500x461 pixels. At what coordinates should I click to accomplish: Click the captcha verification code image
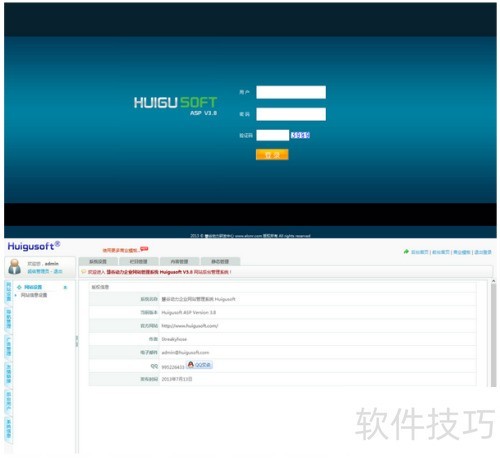coord(300,135)
